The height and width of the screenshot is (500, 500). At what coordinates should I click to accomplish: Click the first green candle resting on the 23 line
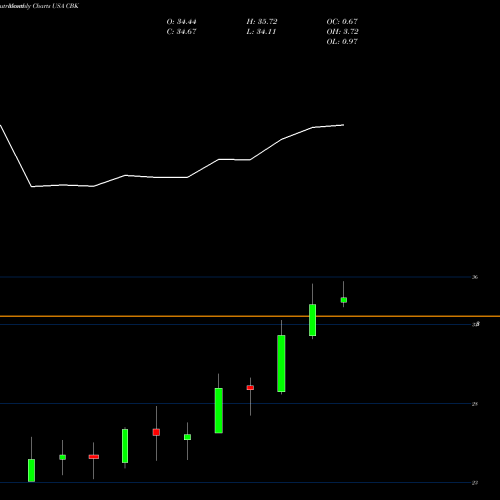coord(31,470)
